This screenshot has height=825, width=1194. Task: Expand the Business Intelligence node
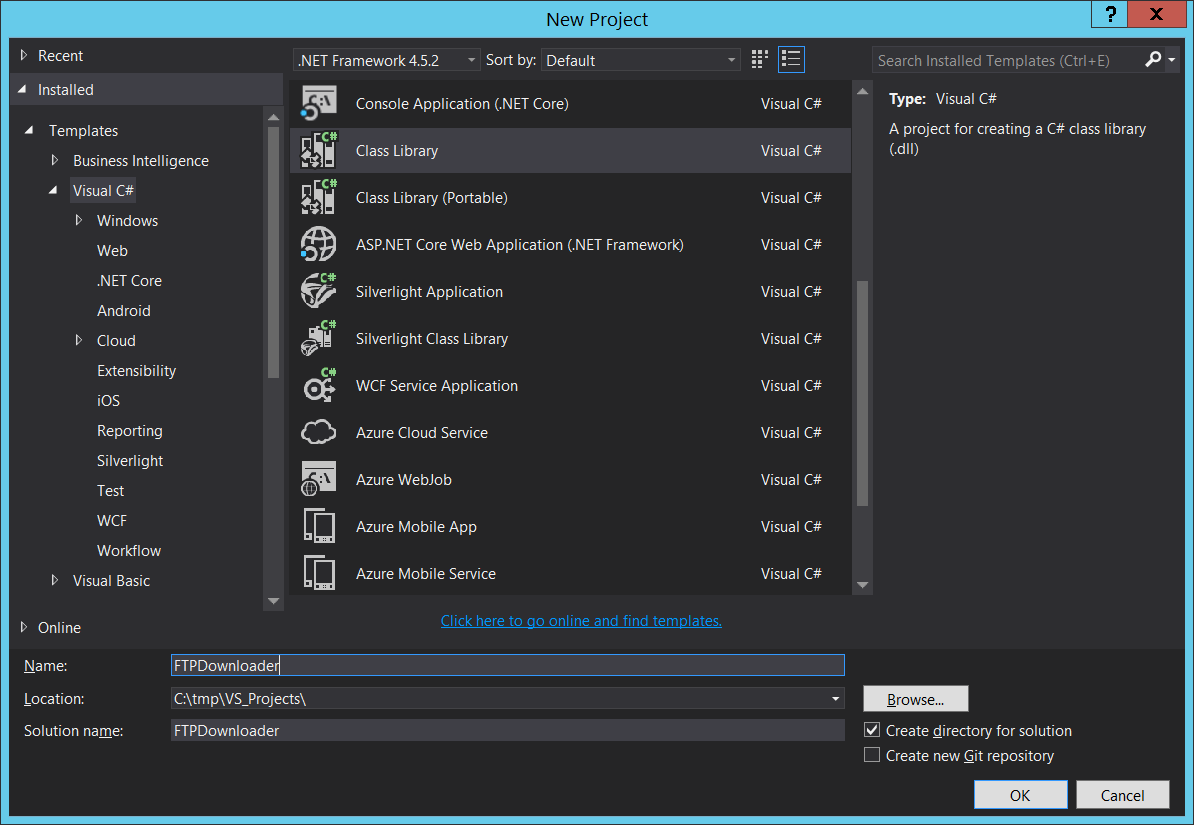click(x=55, y=160)
